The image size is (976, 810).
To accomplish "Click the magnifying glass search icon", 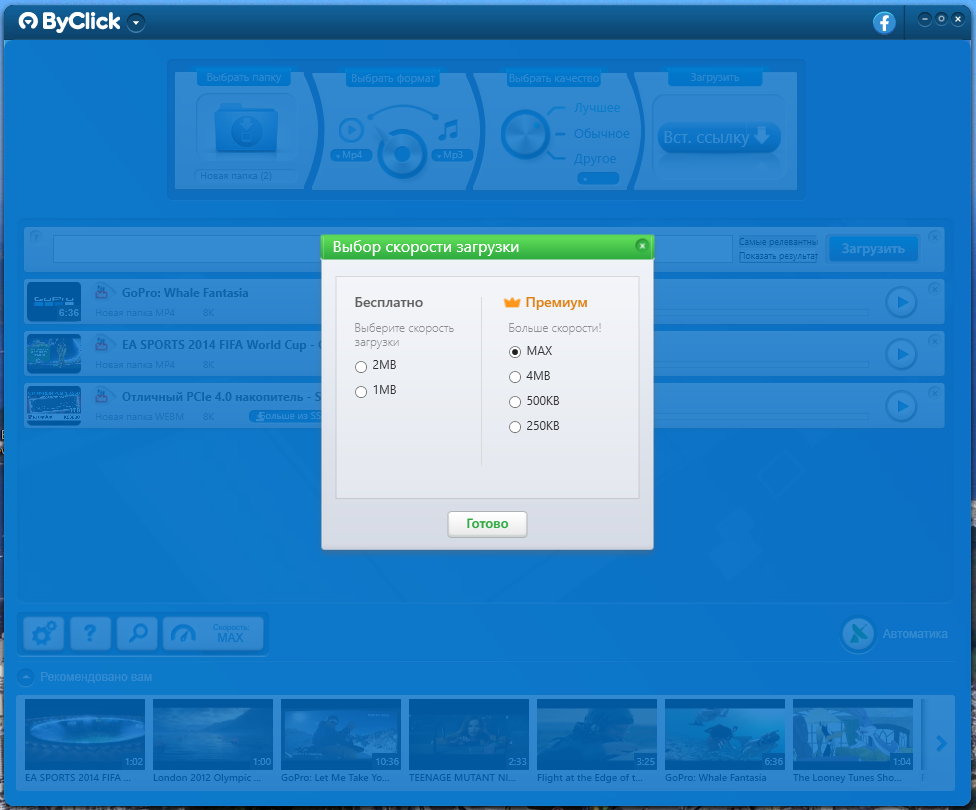I will tap(137, 633).
